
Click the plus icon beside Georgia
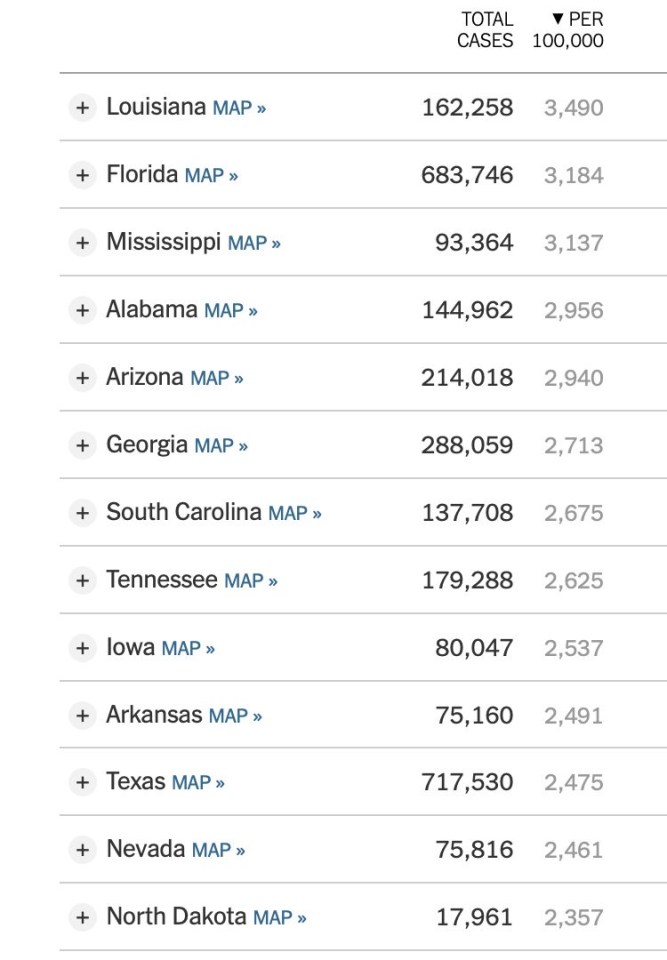82,445
